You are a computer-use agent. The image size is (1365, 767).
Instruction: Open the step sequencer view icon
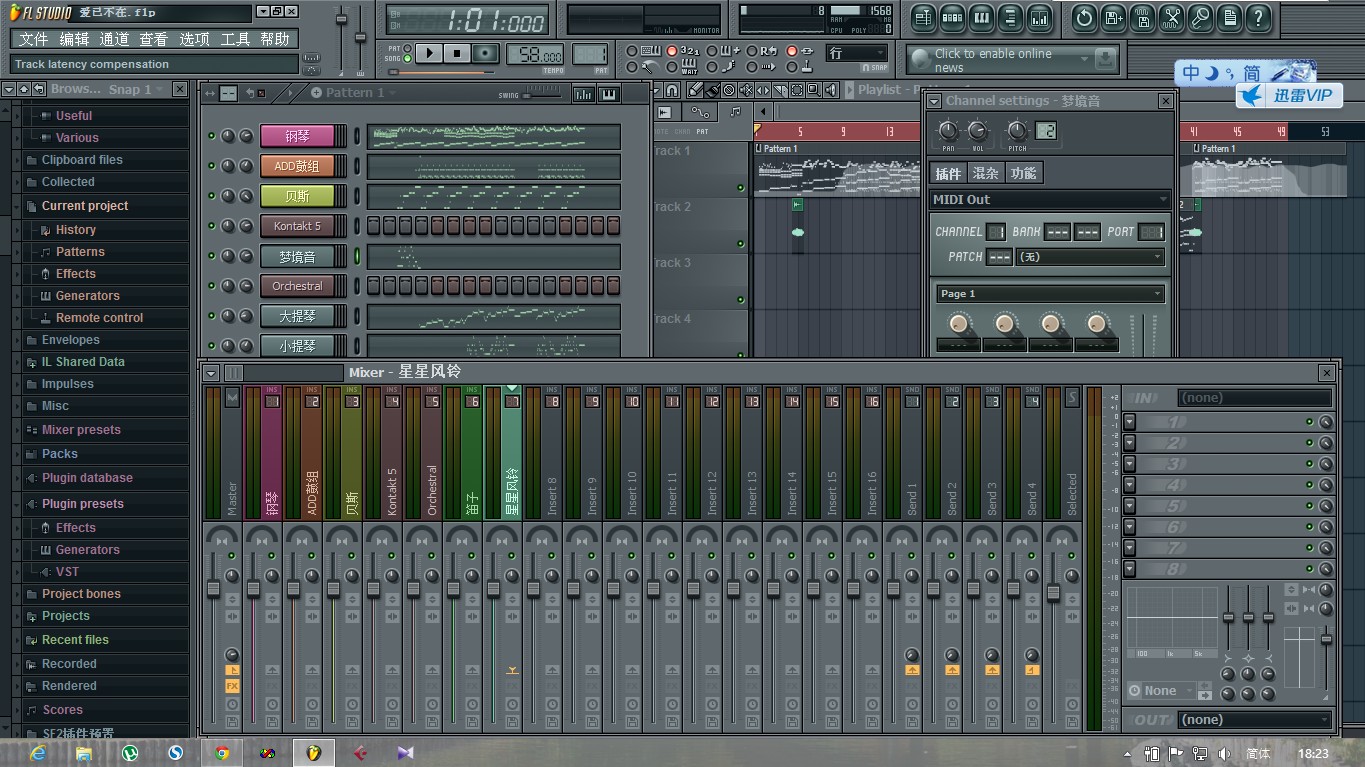(952, 17)
